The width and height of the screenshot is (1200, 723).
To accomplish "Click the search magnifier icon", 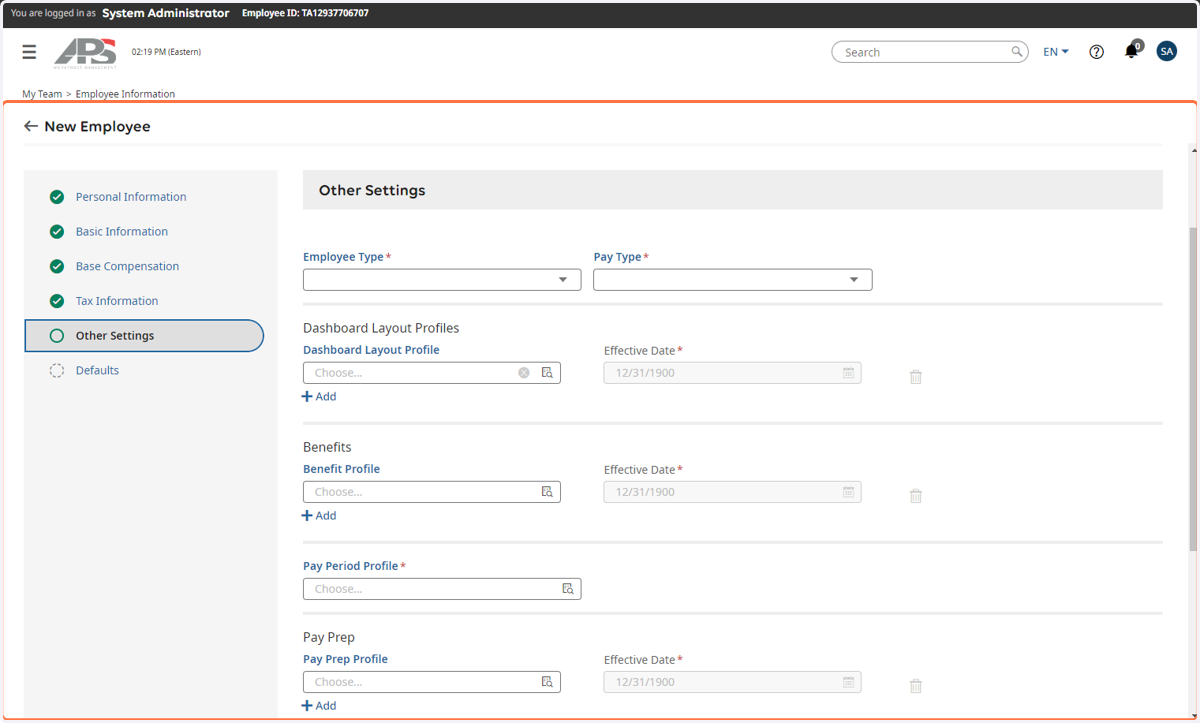I will (x=1017, y=52).
